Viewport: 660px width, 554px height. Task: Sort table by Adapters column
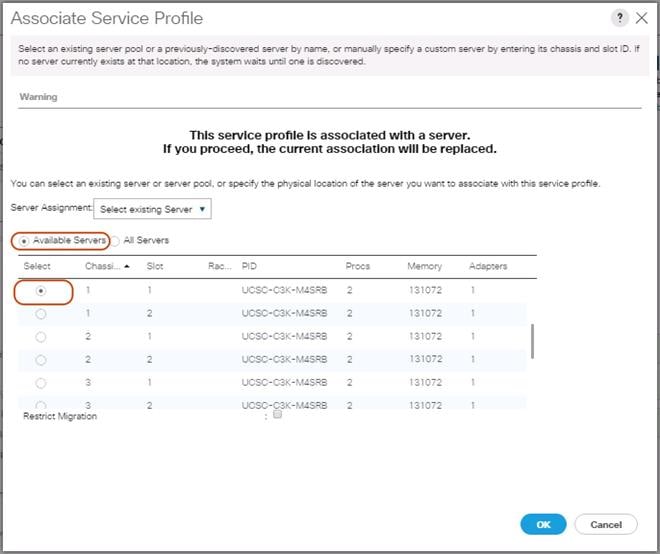pyautogui.click(x=487, y=267)
